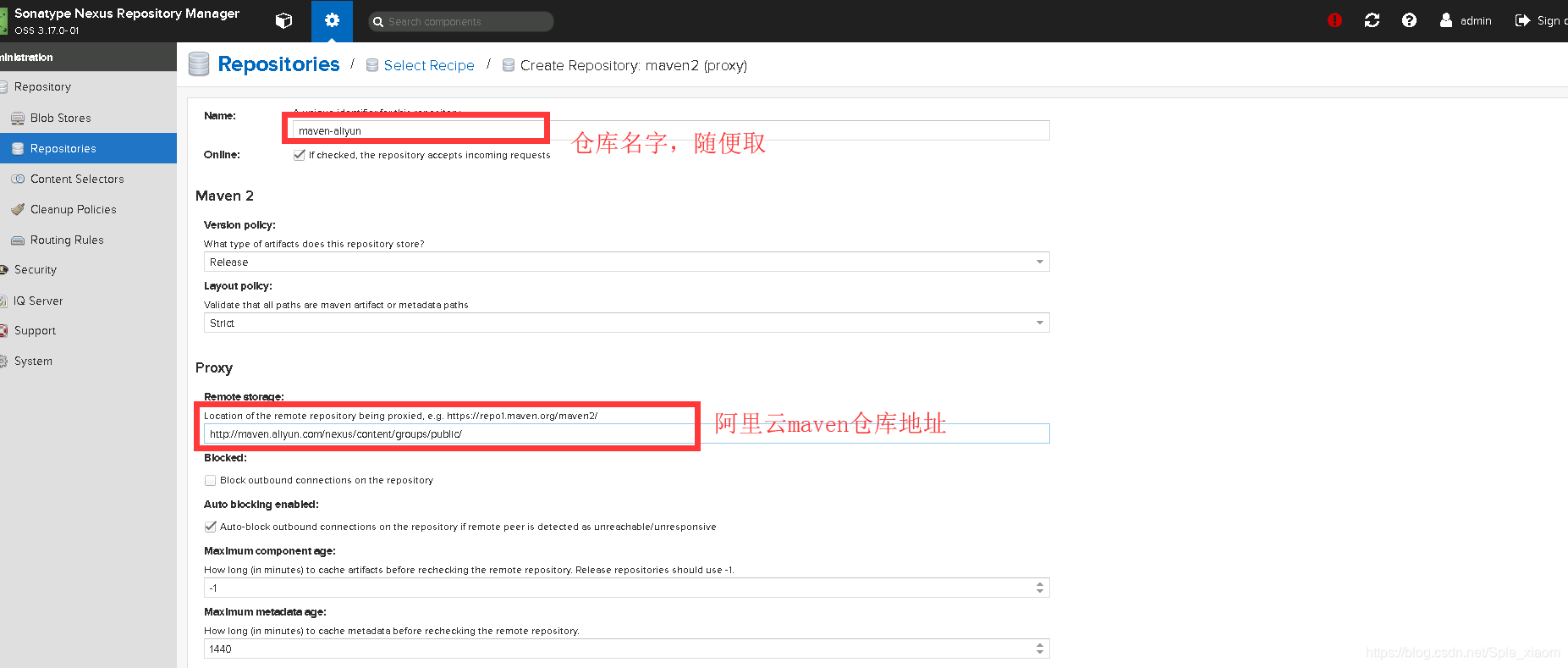Screen dimensions: 1568x668
Task: Open the Browse cube icon in header
Action: 284,20
